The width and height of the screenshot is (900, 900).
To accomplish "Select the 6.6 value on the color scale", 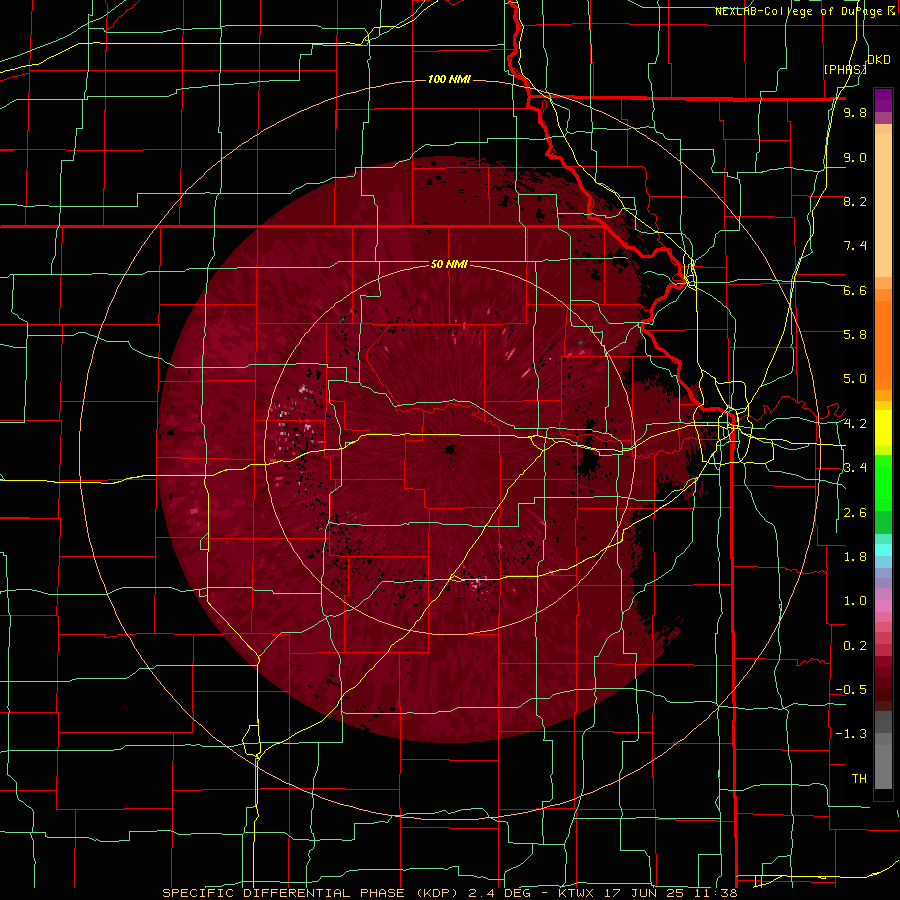I will (855, 290).
